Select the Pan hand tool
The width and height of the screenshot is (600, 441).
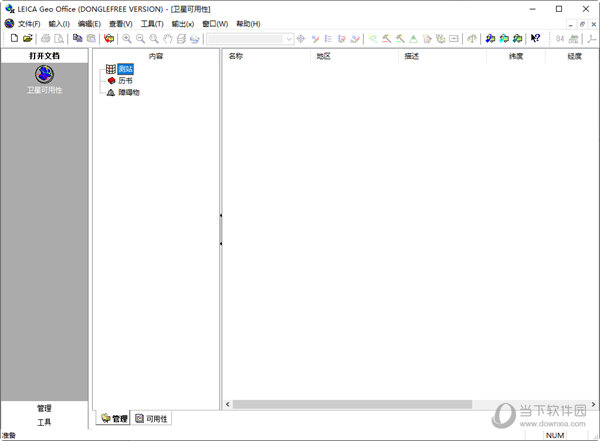168,38
